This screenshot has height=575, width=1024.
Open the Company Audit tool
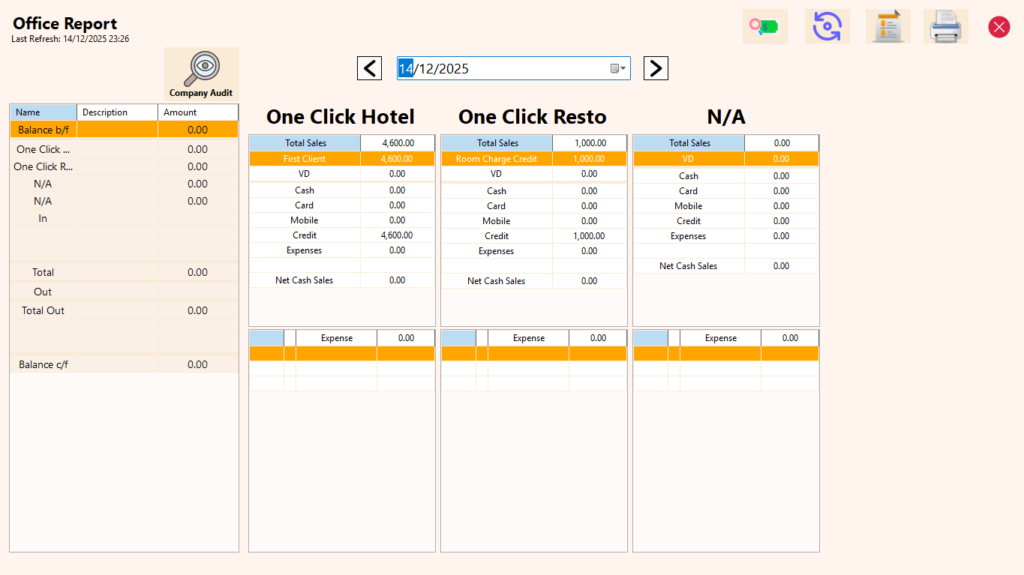201,74
